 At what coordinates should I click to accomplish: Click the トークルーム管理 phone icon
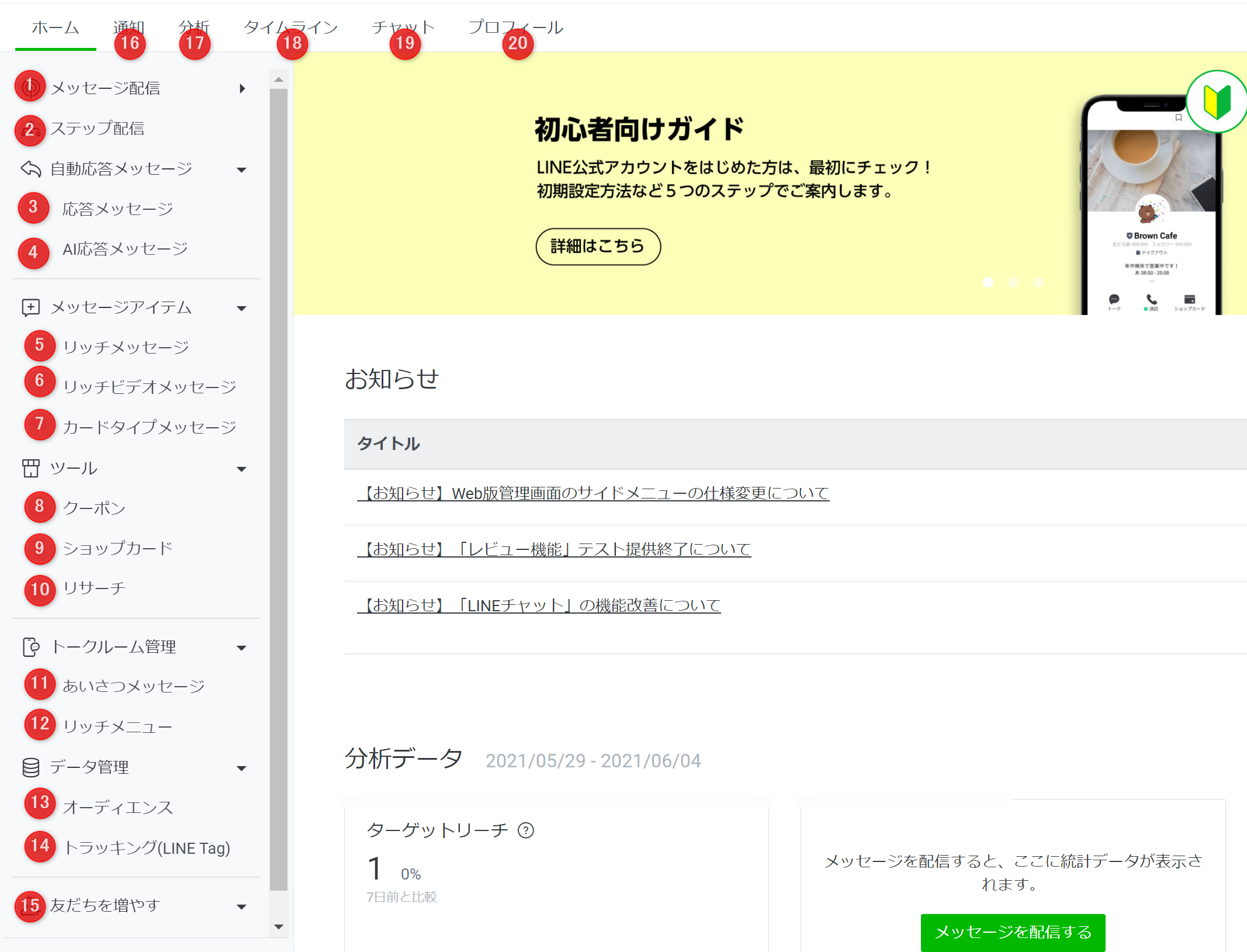[31, 647]
